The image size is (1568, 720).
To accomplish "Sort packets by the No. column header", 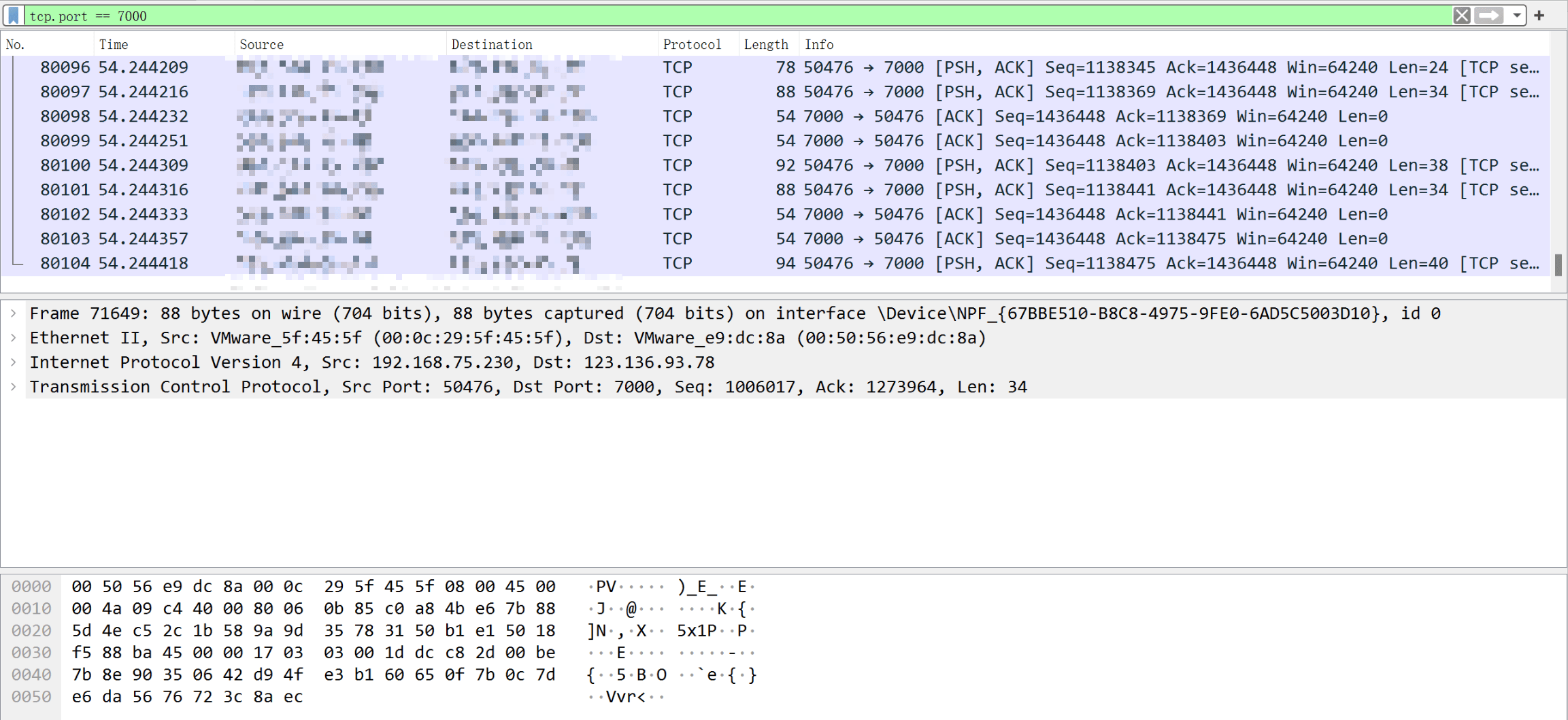I will [48, 44].
